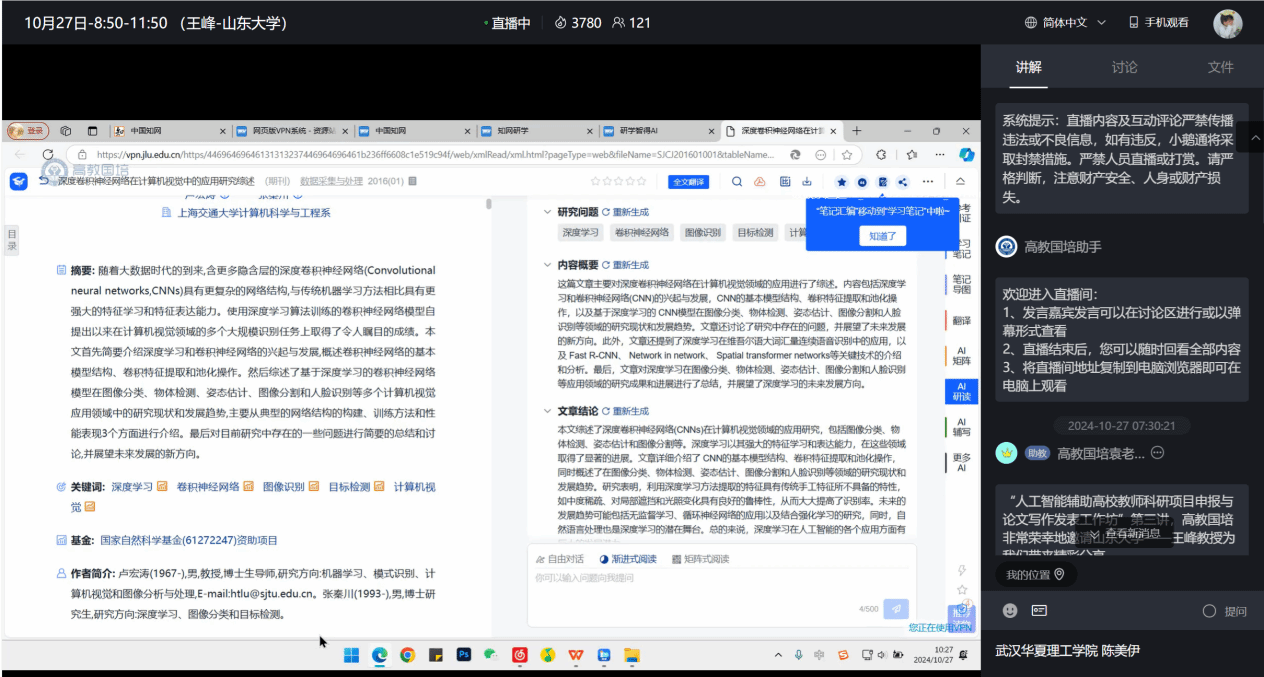The height and width of the screenshot is (677, 1264).
Task: Collapse the 研究问题 section
Action: coord(546,212)
